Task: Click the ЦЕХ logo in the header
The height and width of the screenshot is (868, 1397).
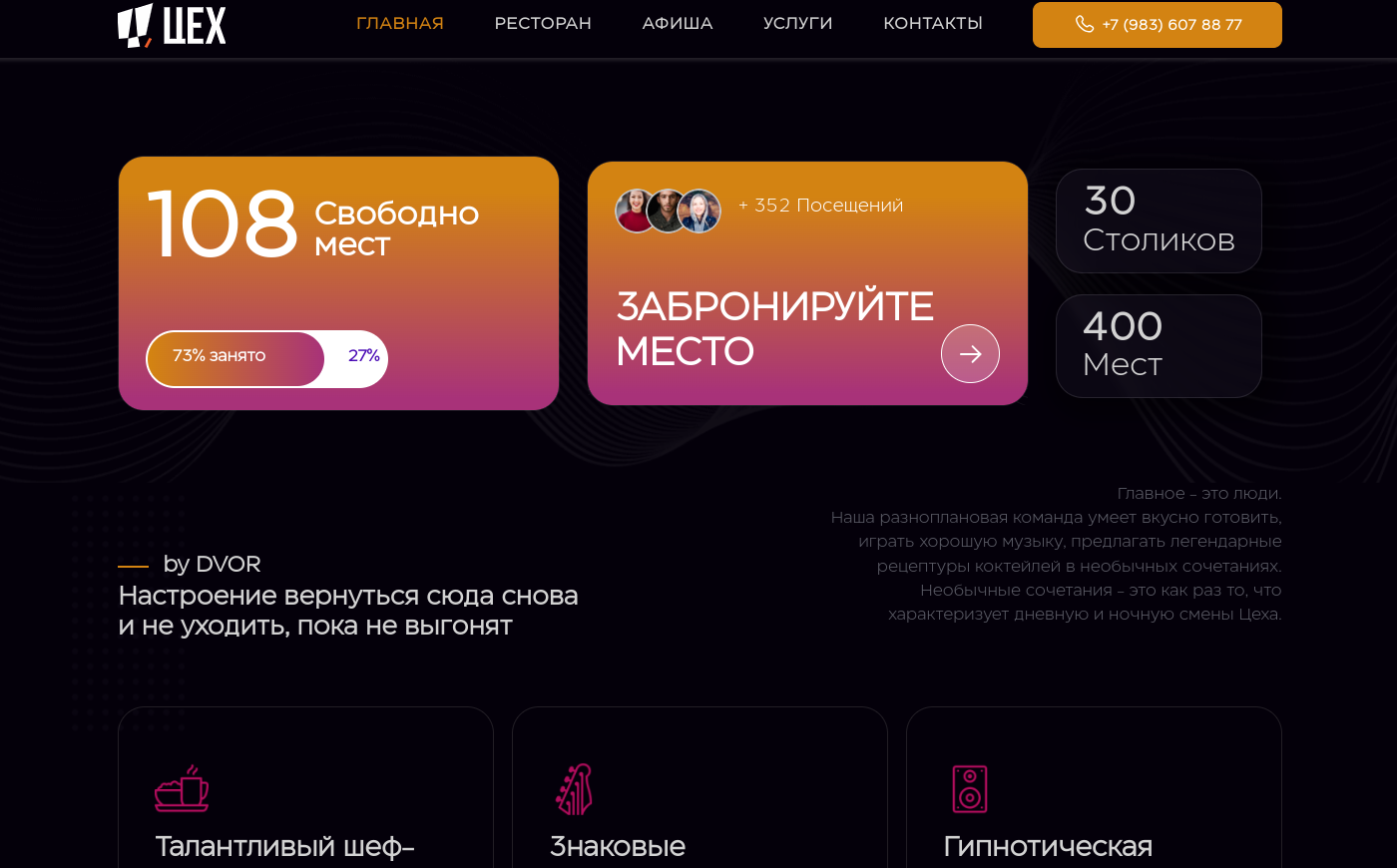Action: pyautogui.click(x=172, y=25)
